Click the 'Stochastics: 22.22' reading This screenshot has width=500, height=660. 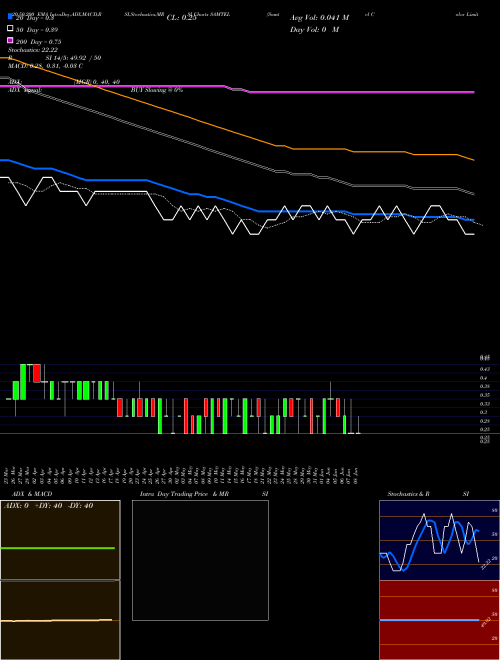pyautogui.click(x=33, y=50)
